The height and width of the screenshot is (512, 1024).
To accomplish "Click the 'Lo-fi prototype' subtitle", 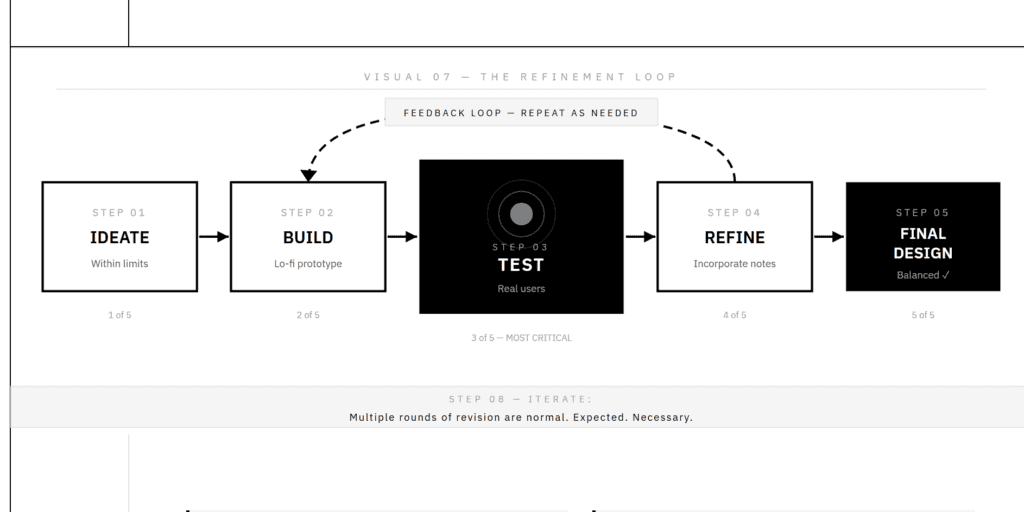I will (308, 264).
